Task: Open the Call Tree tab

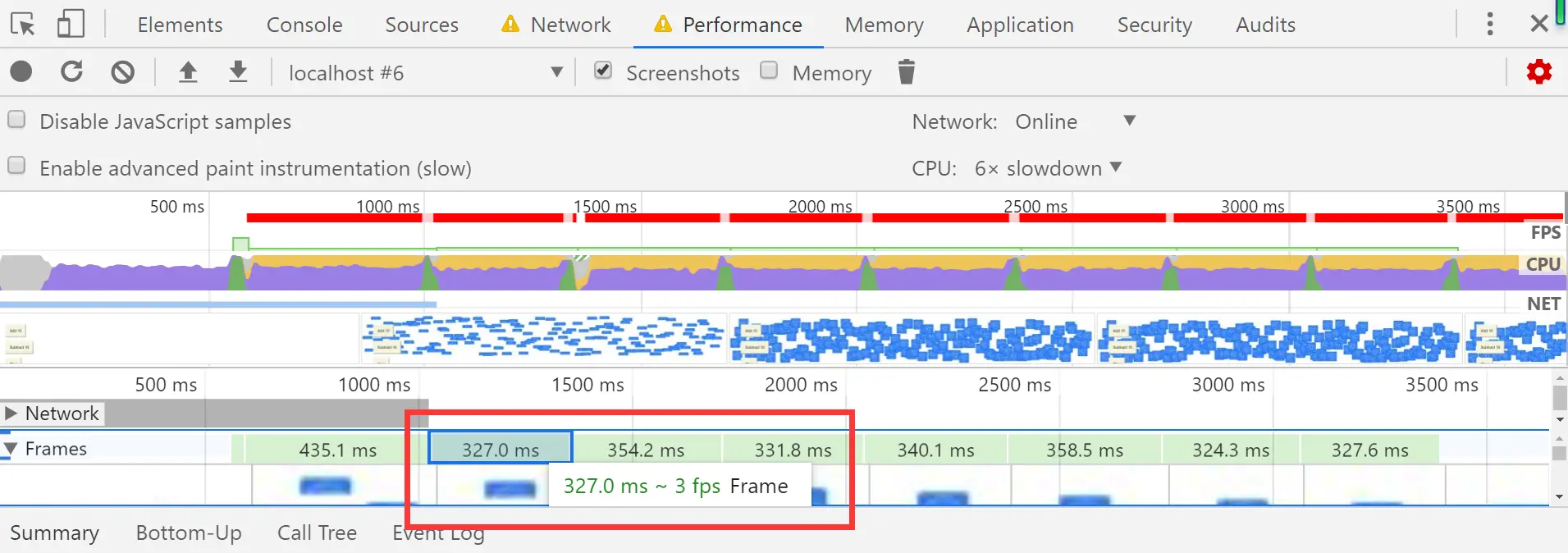Action: 317,532
